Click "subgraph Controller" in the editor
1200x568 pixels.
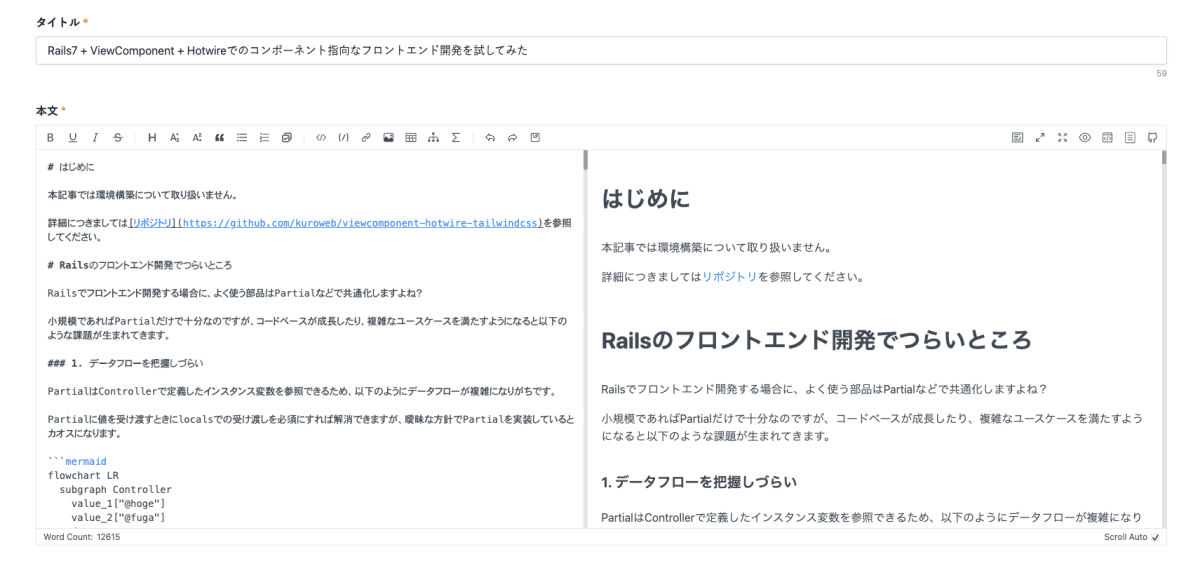(115, 490)
